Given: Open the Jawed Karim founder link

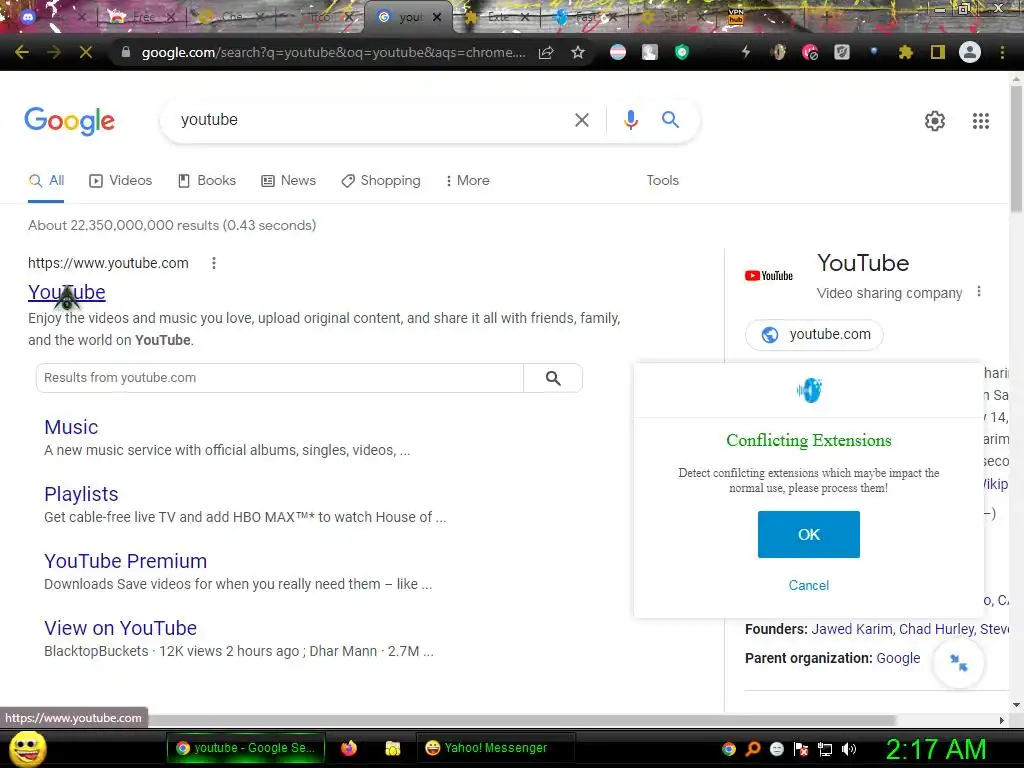Looking at the screenshot, I should pyautogui.click(x=852, y=630).
